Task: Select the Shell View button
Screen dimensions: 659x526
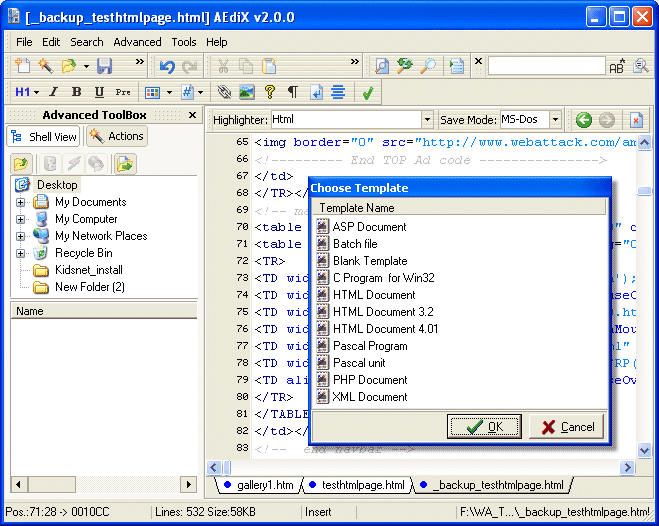Action: coord(44,137)
